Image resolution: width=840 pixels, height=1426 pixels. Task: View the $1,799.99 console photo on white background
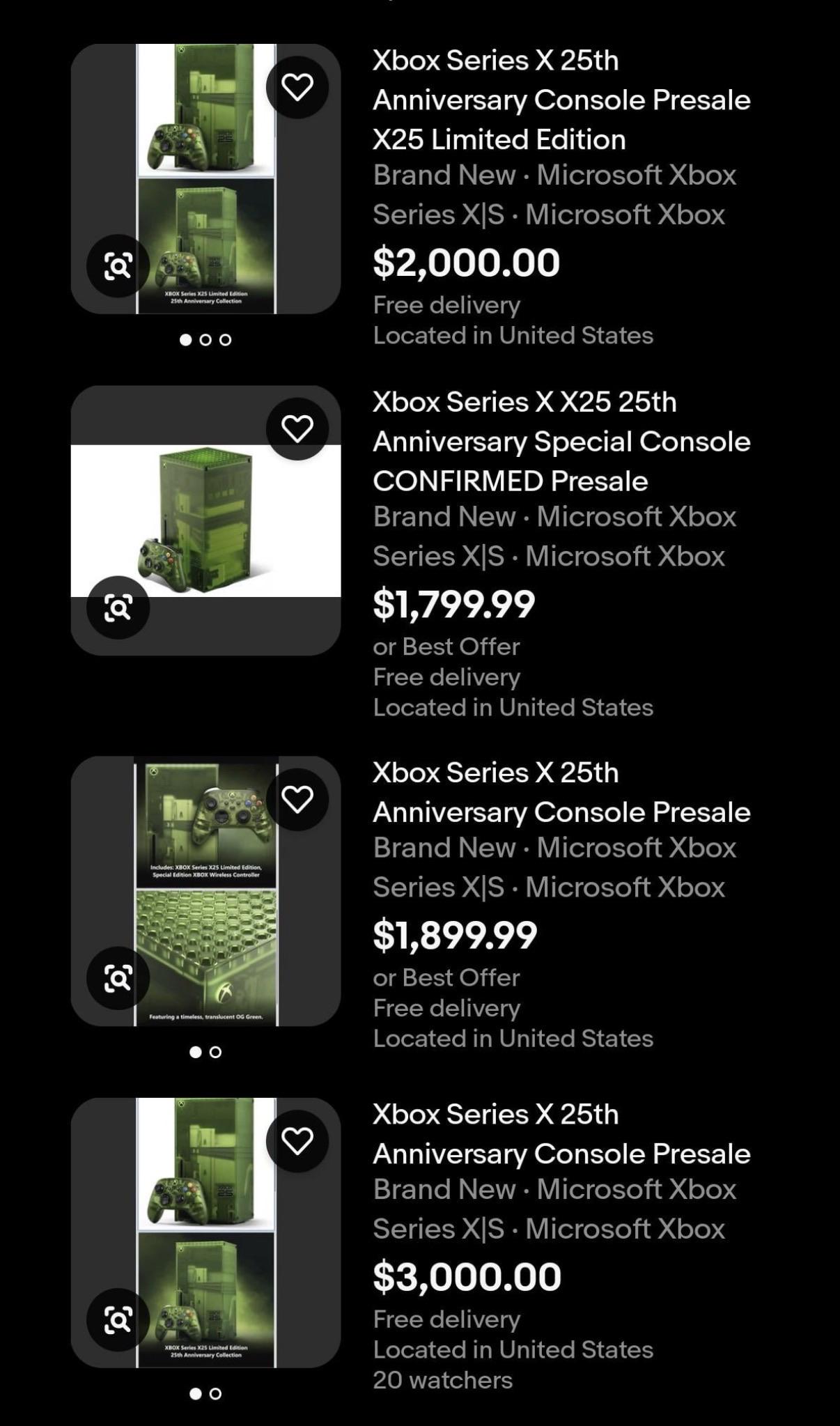(x=205, y=520)
